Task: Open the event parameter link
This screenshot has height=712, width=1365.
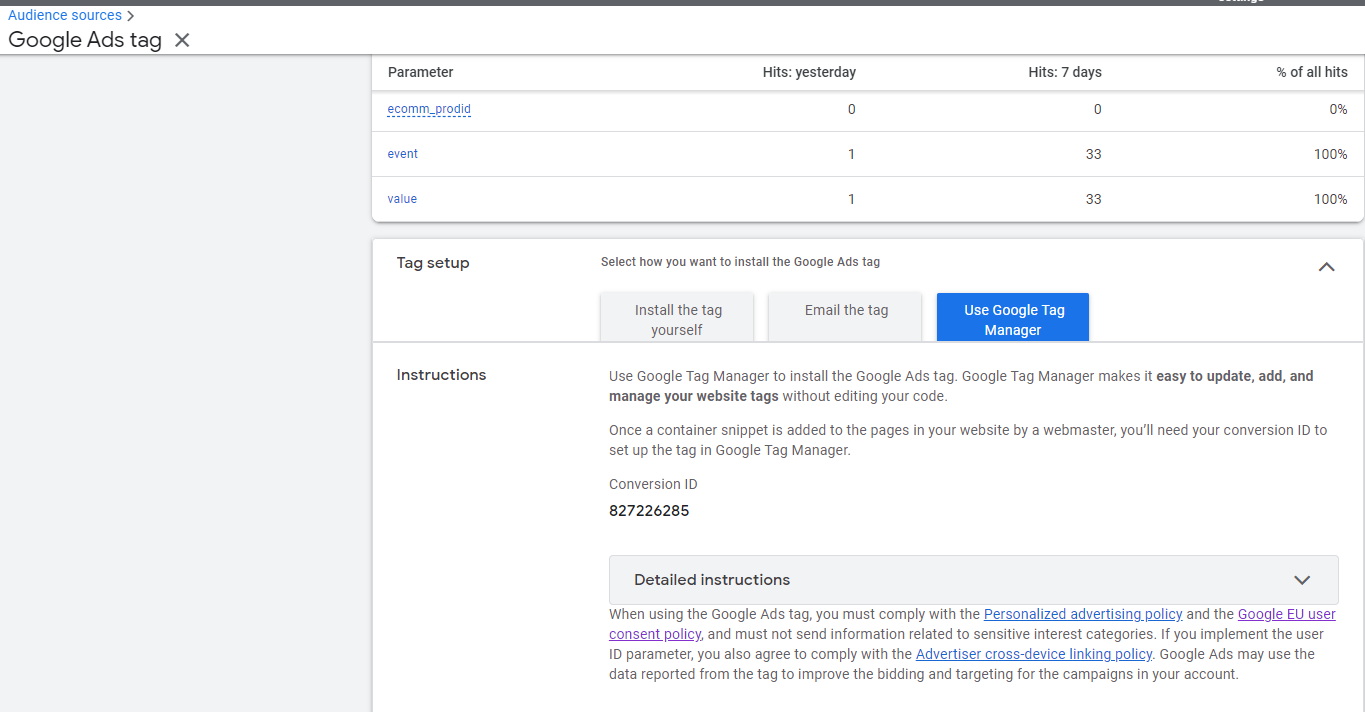Action: (x=403, y=154)
